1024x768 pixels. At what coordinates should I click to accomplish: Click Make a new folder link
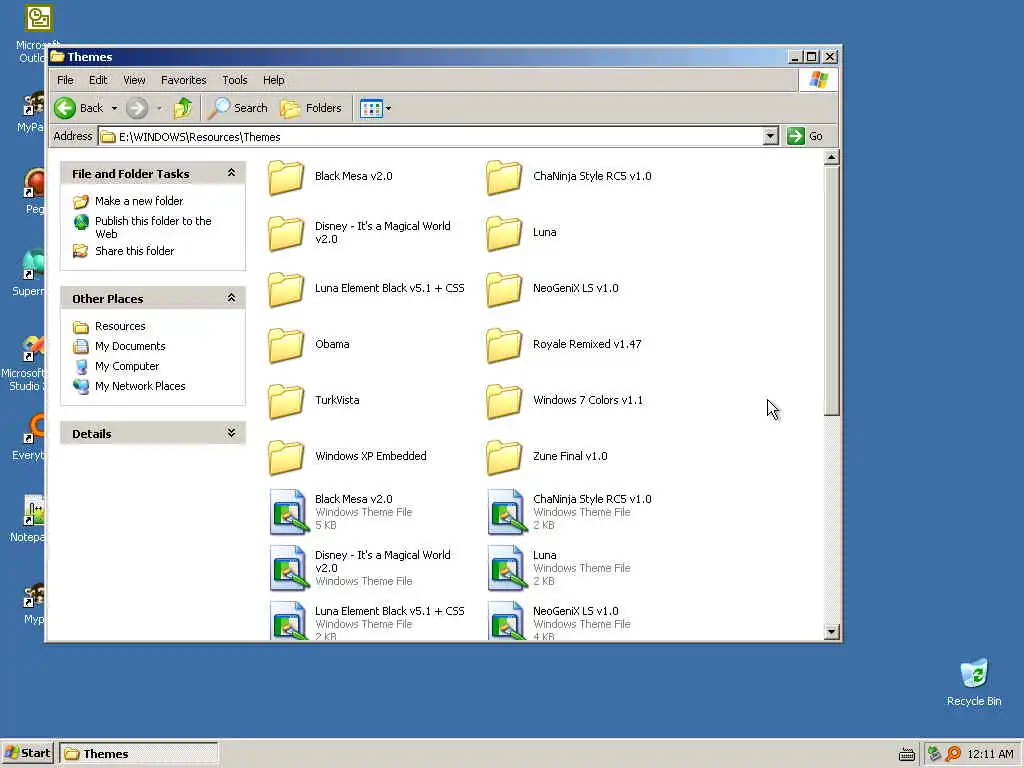tap(138, 201)
